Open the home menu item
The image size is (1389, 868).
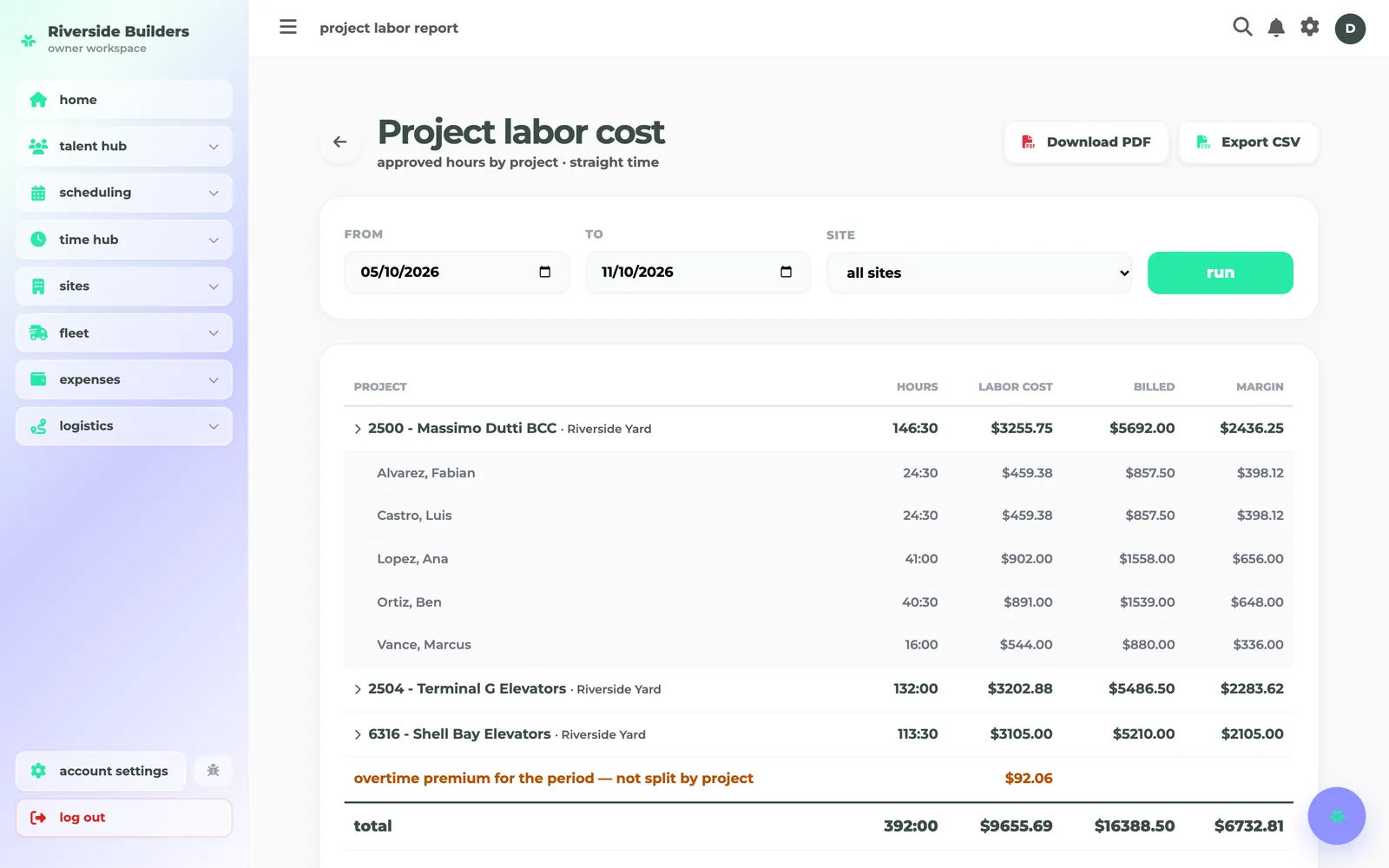pyautogui.click(x=124, y=100)
